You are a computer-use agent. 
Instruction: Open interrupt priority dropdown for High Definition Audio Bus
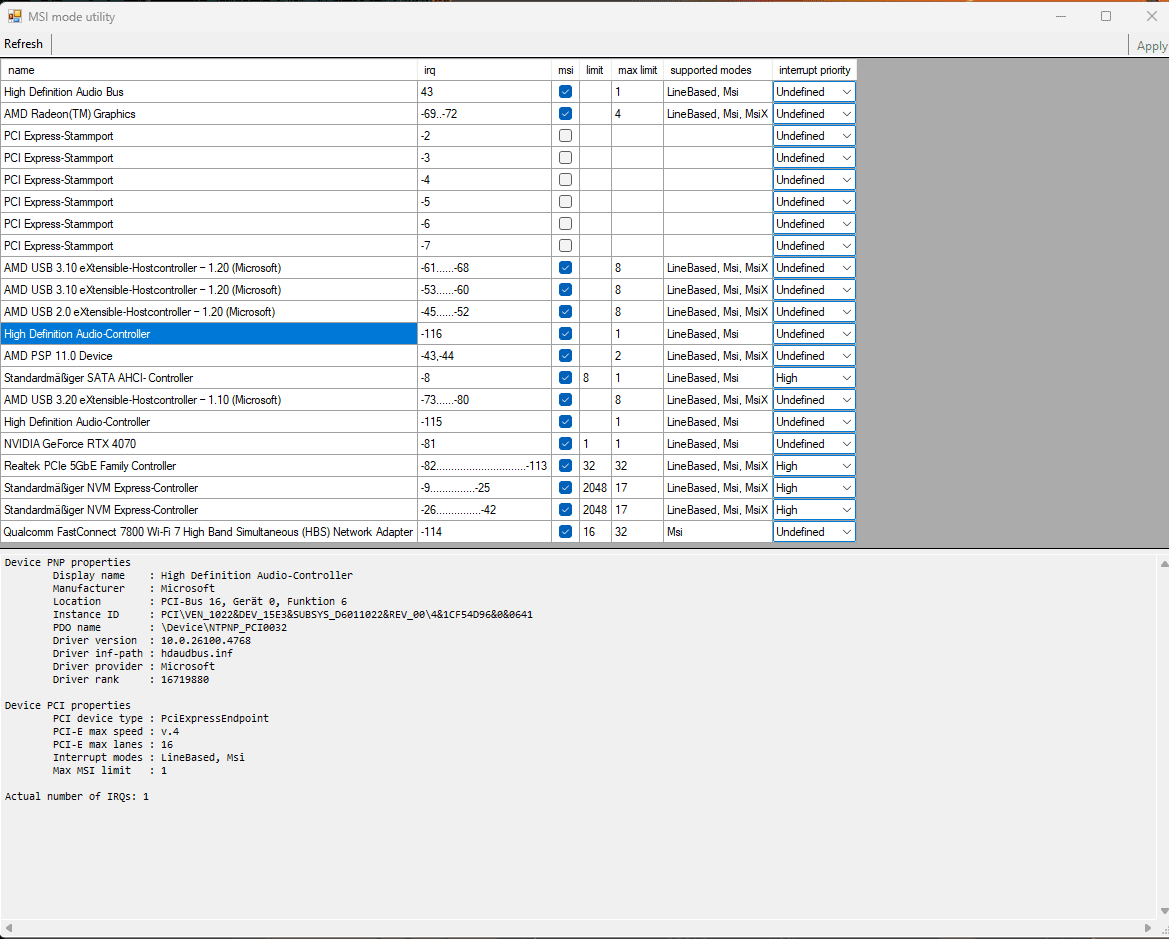click(814, 92)
